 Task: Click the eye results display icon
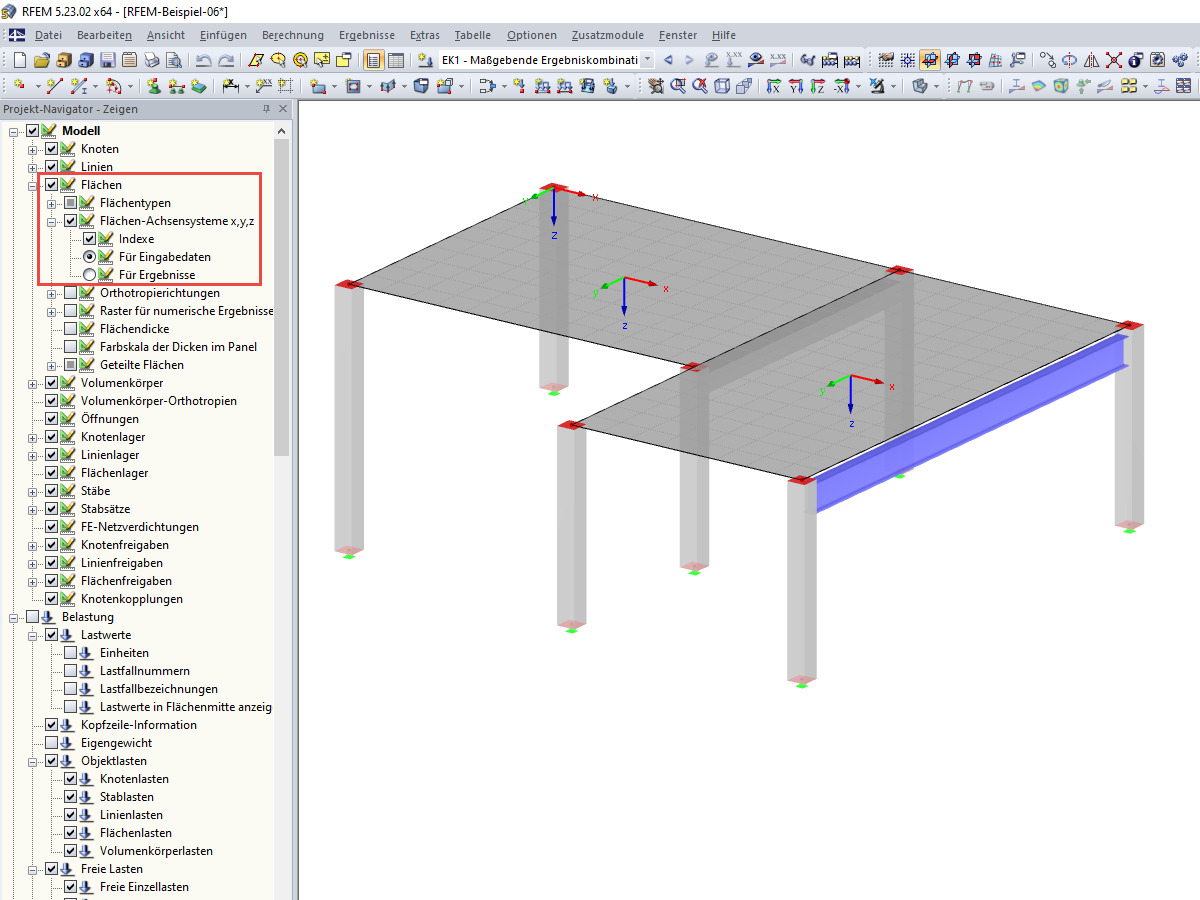point(757,60)
